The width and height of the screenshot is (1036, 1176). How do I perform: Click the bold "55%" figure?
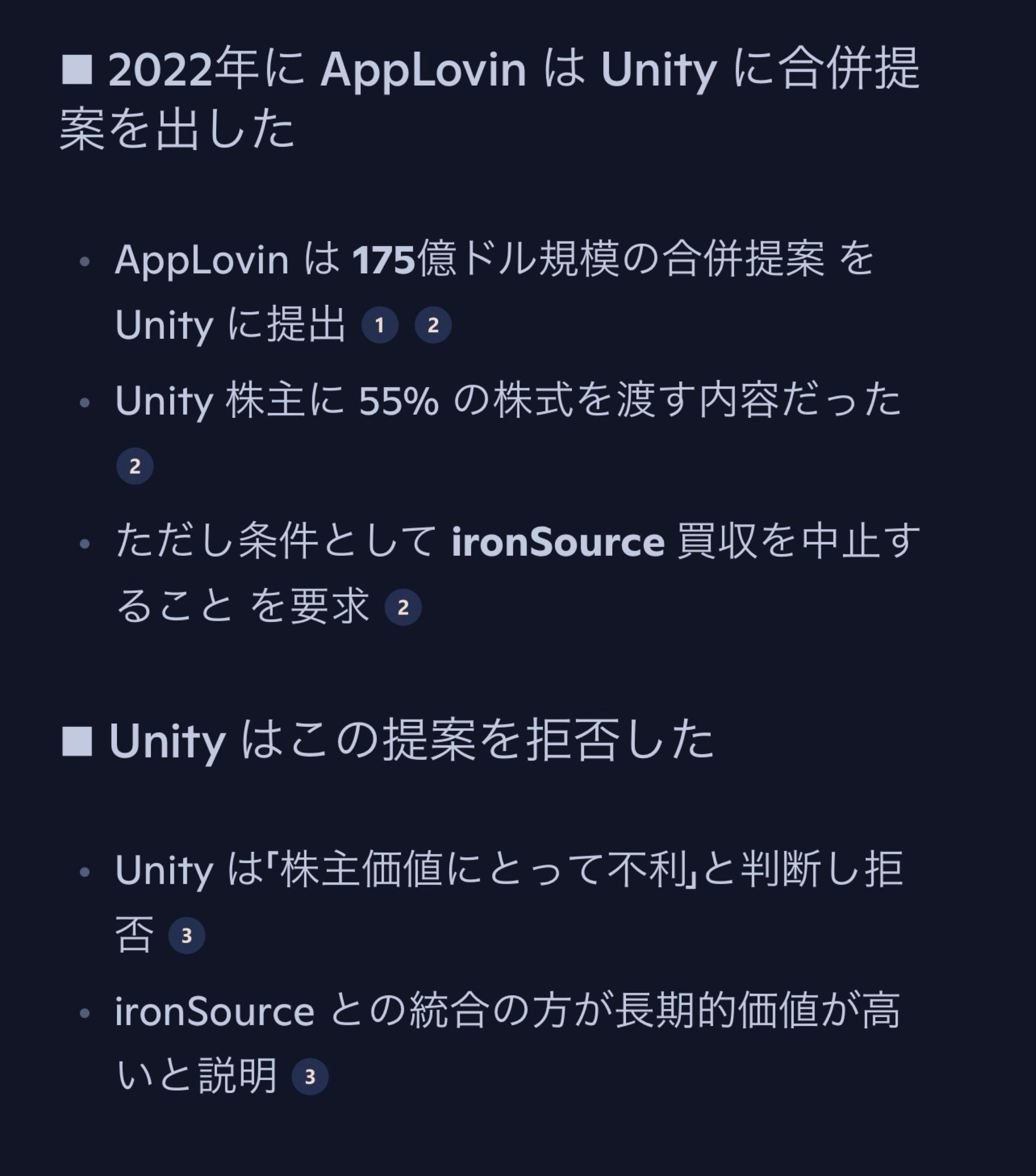pyautogui.click(x=398, y=401)
